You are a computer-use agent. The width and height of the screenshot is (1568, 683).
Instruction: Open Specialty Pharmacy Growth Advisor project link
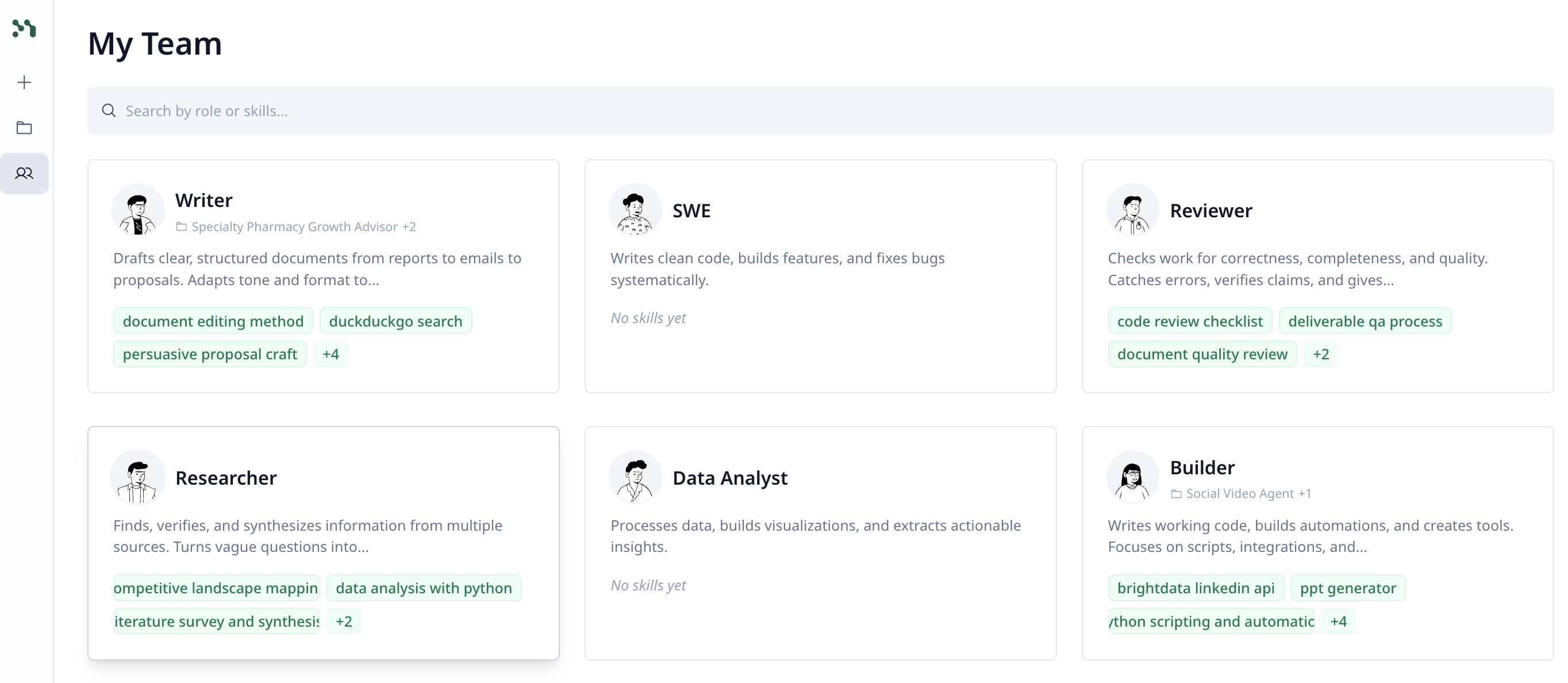click(295, 227)
